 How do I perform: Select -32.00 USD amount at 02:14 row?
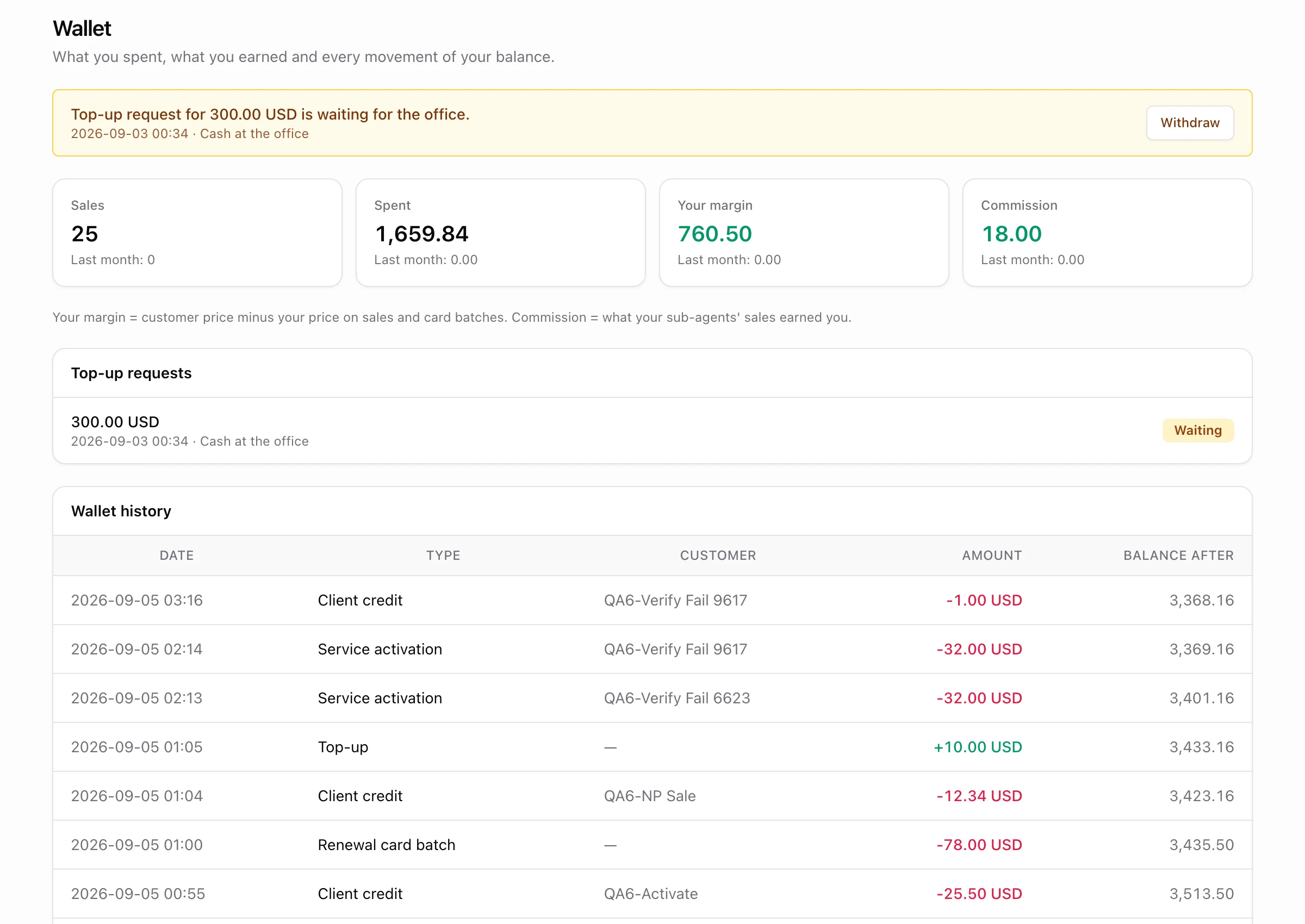click(979, 649)
